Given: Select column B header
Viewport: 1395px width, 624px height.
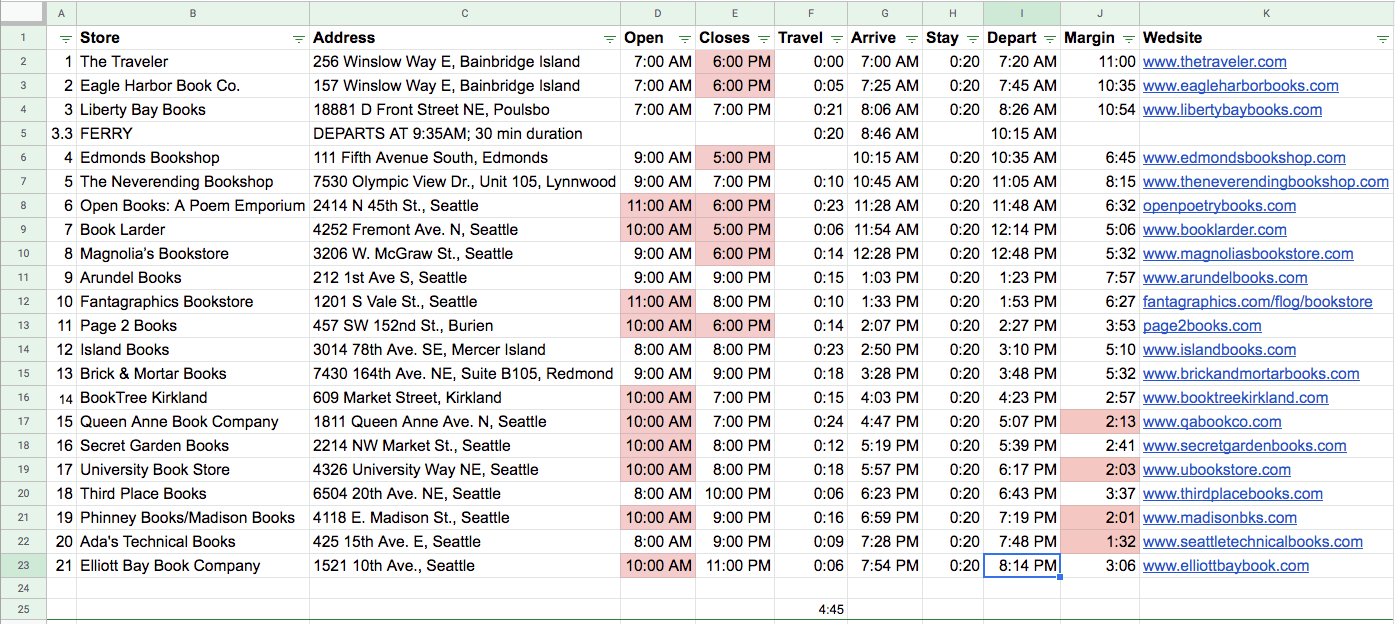Looking at the screenshot, I should pos(193,13).
